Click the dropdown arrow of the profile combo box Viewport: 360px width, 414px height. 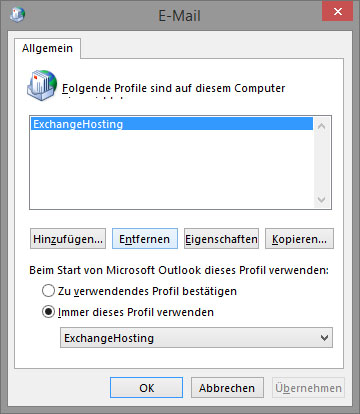pyautogui.click(x=324, y=338)
